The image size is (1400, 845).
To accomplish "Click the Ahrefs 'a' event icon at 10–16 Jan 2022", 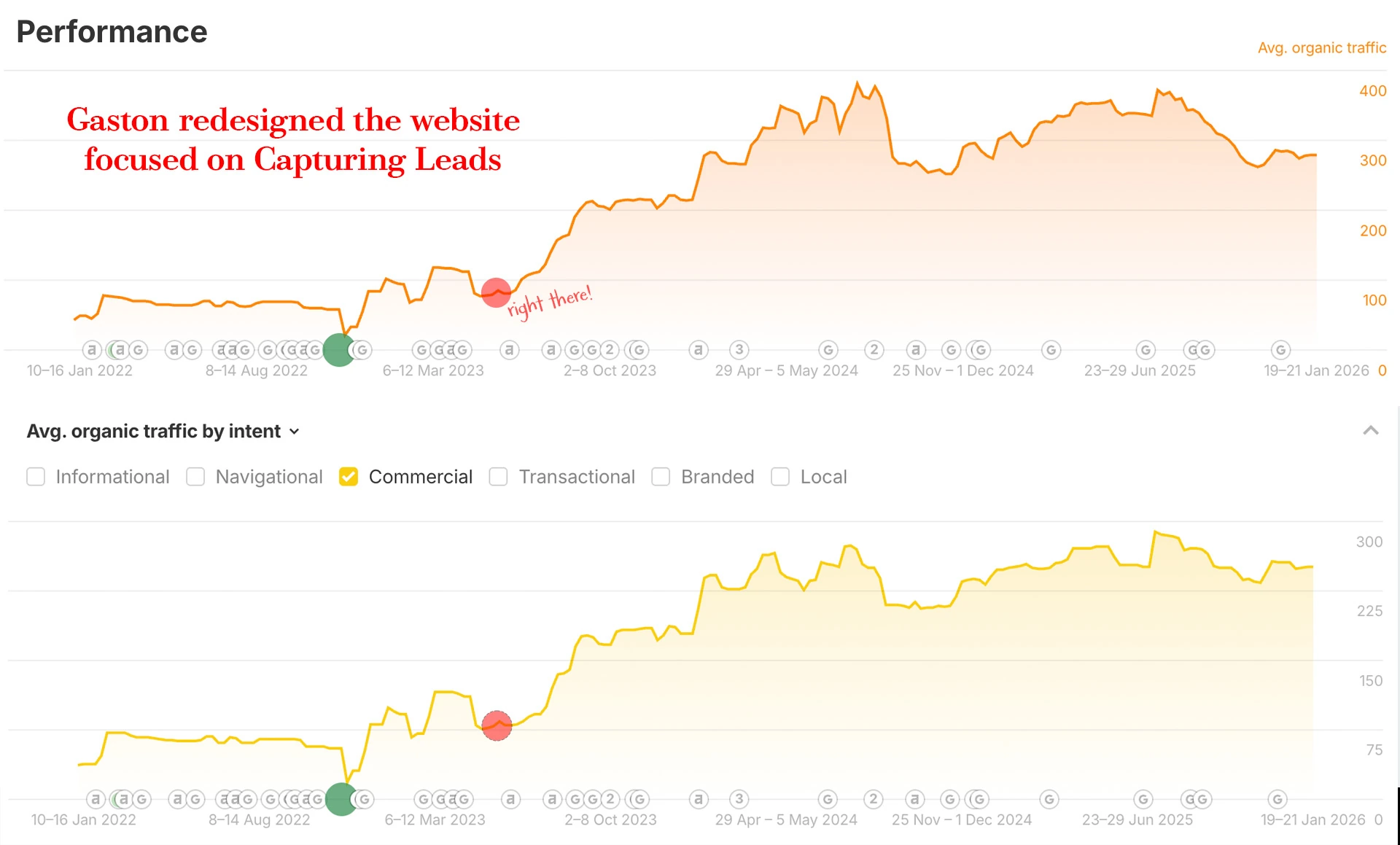I will (91, 350).
